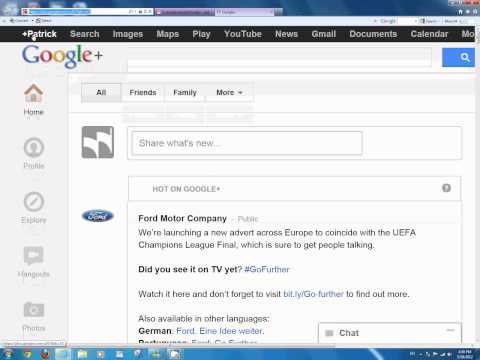Open Search in the Google bar
The image size is (480, 360).
click(x=85, y=34)
